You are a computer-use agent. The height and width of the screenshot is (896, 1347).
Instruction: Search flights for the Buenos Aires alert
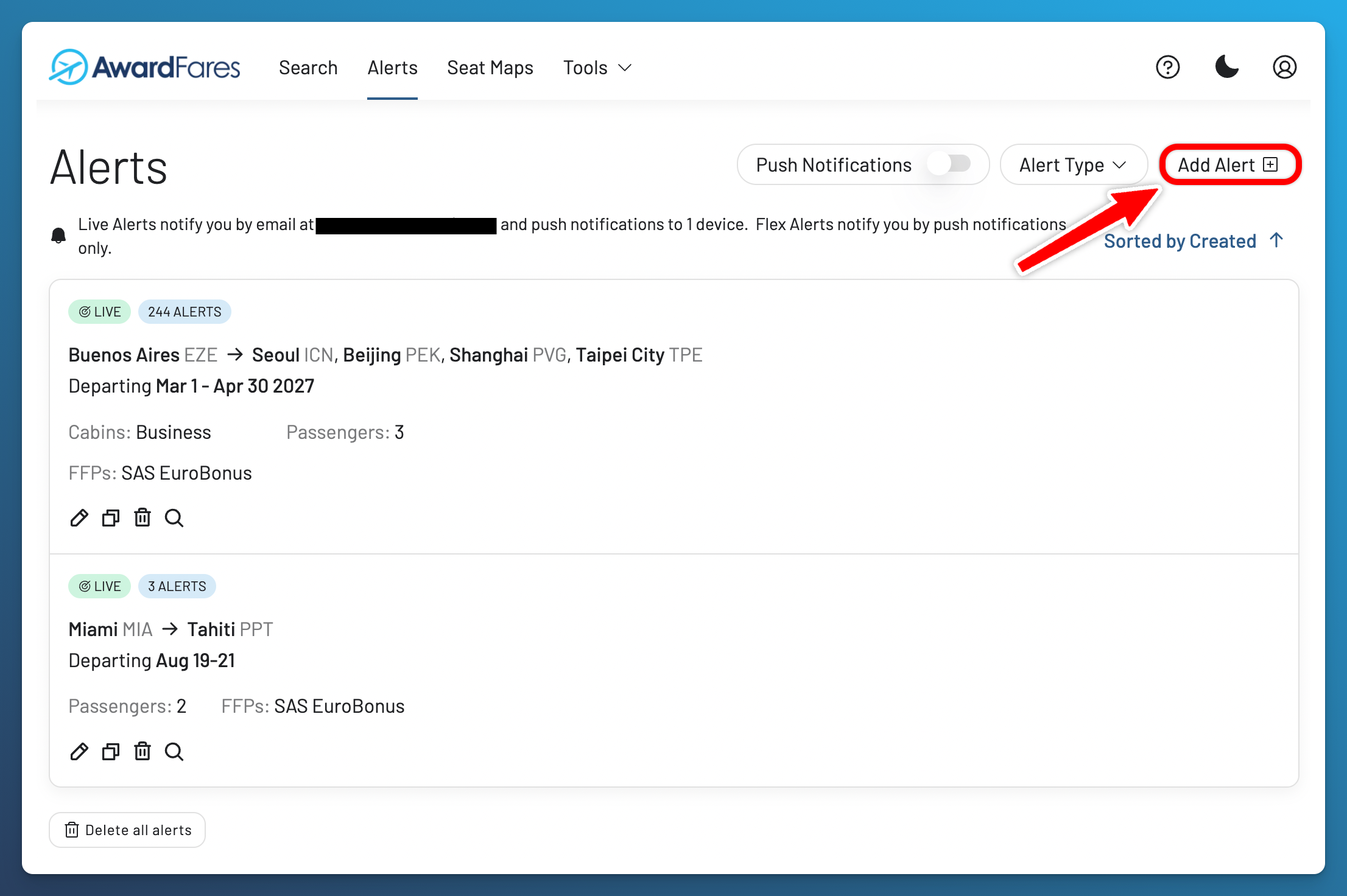[174, 518]
